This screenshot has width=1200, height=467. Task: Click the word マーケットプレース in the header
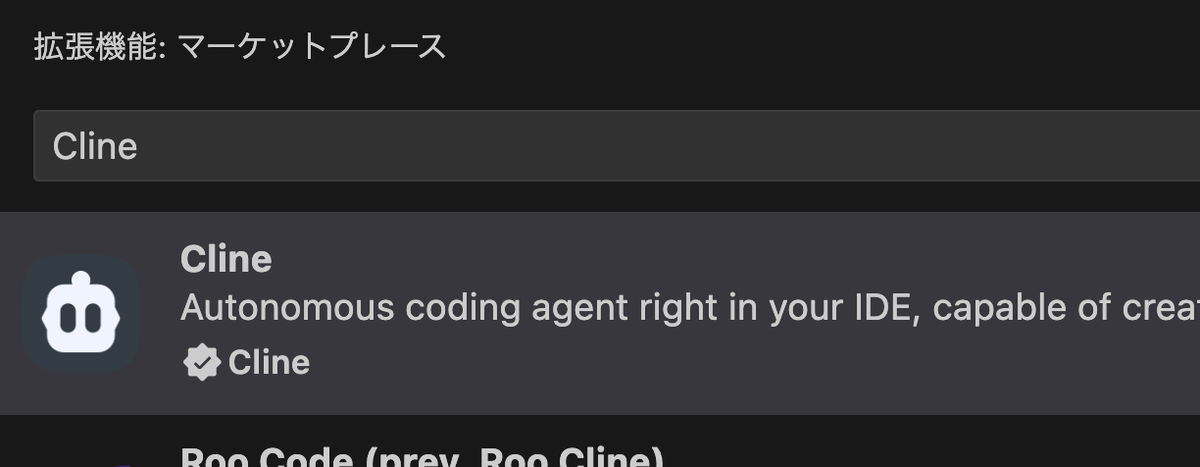pyautogui.click(x=312, y=46)
